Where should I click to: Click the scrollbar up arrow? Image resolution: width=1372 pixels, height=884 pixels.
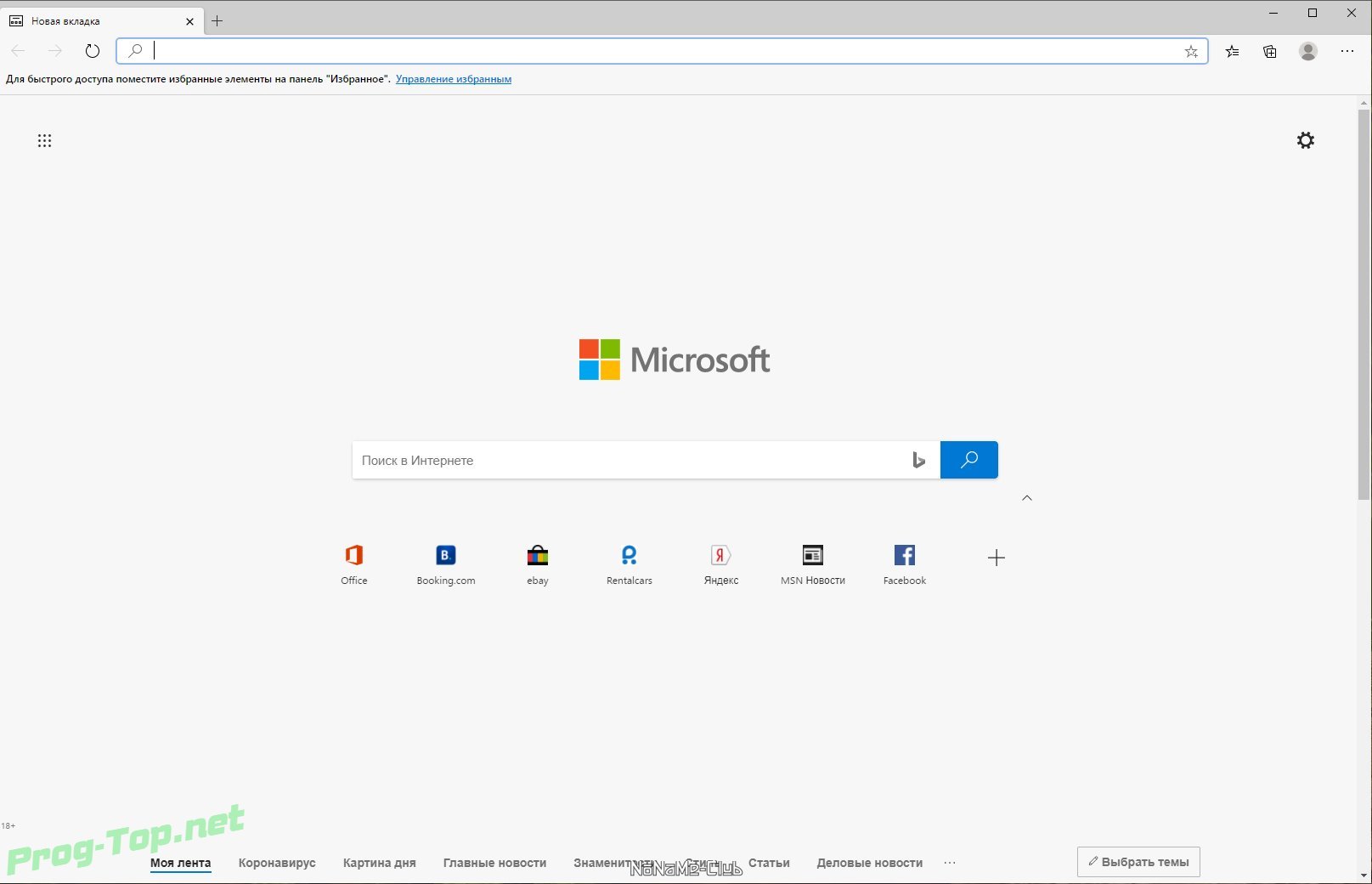pyautogui.click(x=1364, y=104)
